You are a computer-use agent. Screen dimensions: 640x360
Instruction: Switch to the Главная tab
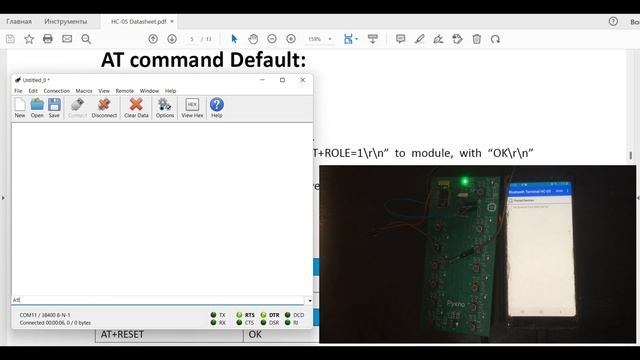tap(19, 21)
